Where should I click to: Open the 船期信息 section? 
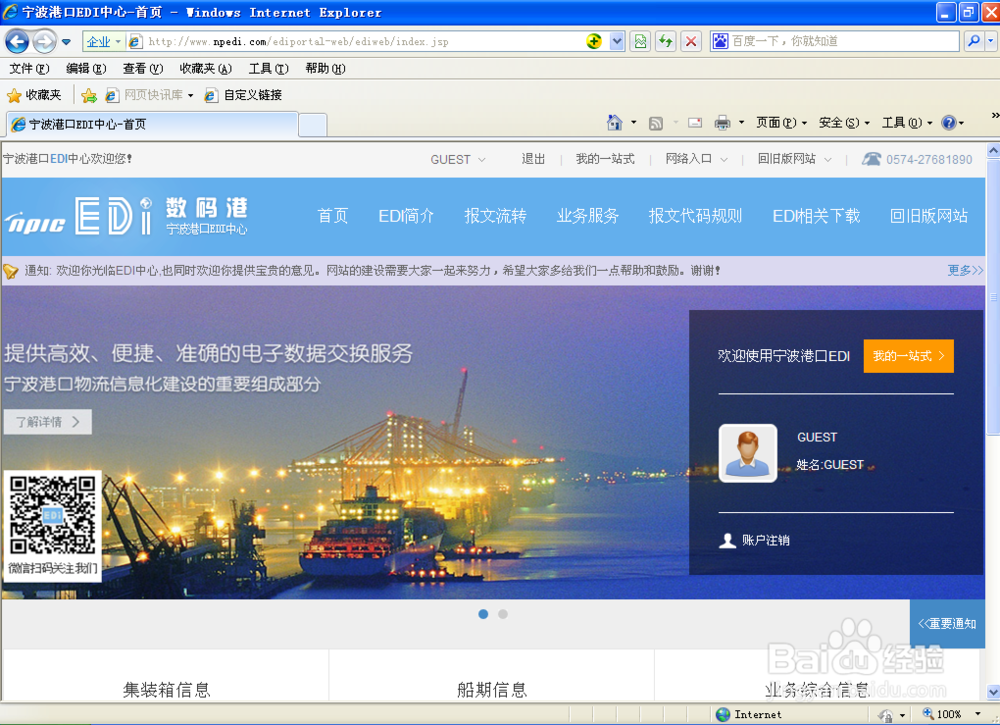tap(492, 689)
